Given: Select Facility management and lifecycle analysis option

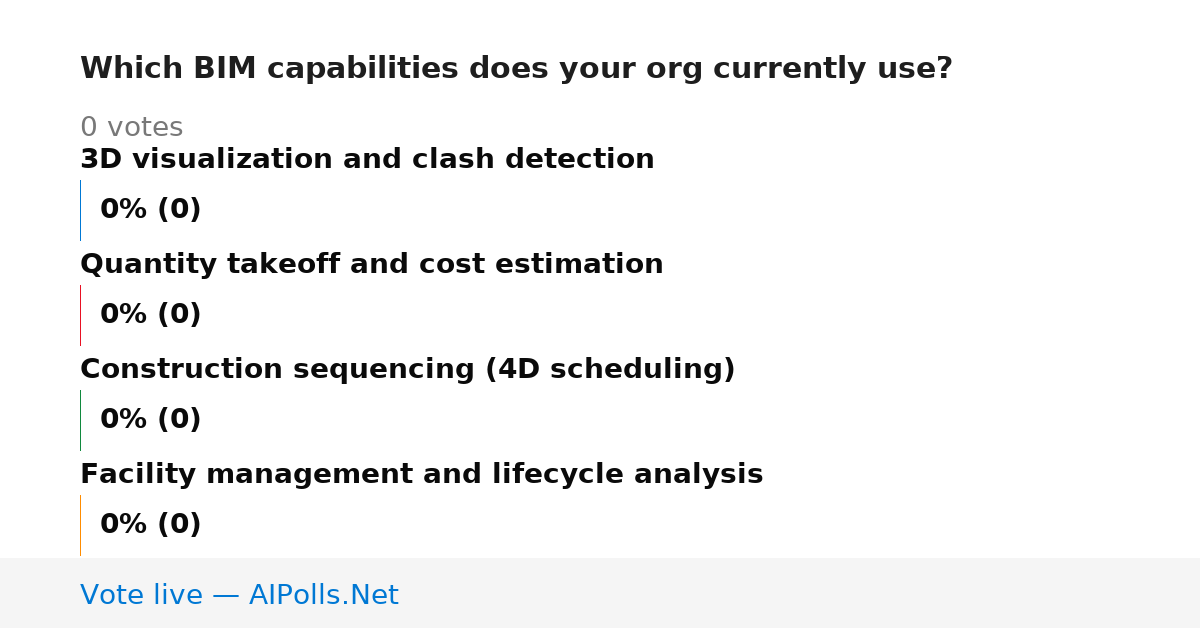Looking at the screenshot, I should point(422,475).
